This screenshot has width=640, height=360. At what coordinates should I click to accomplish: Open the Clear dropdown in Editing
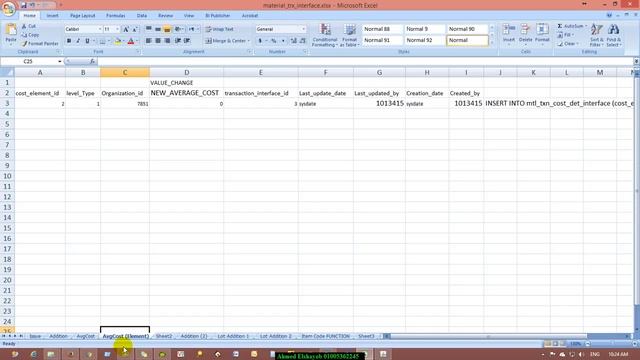[x=568, y=44]
